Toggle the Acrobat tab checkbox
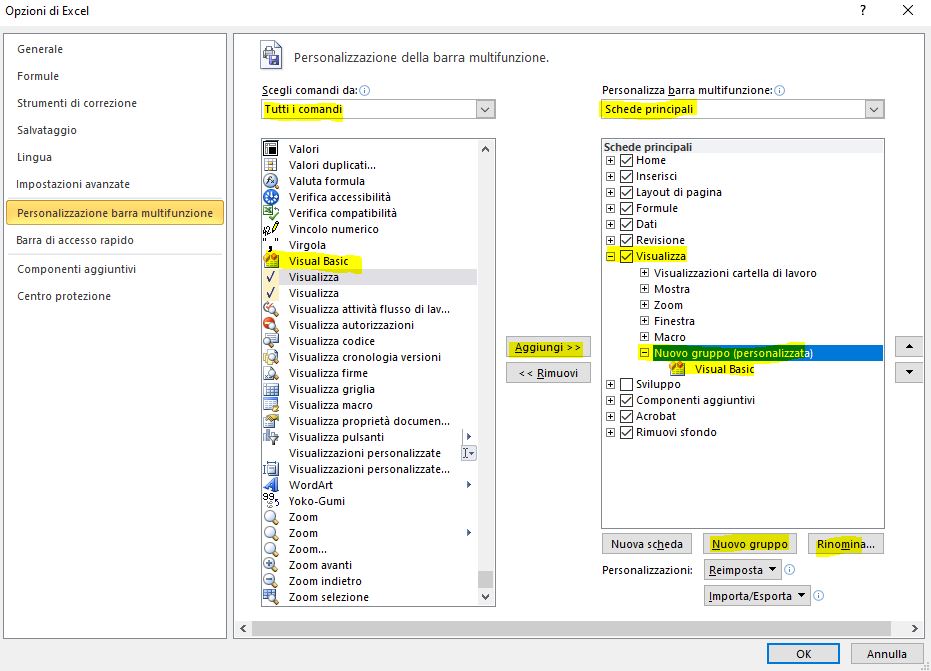This screenshot has width=931, height=671. (x=626, y=416)
